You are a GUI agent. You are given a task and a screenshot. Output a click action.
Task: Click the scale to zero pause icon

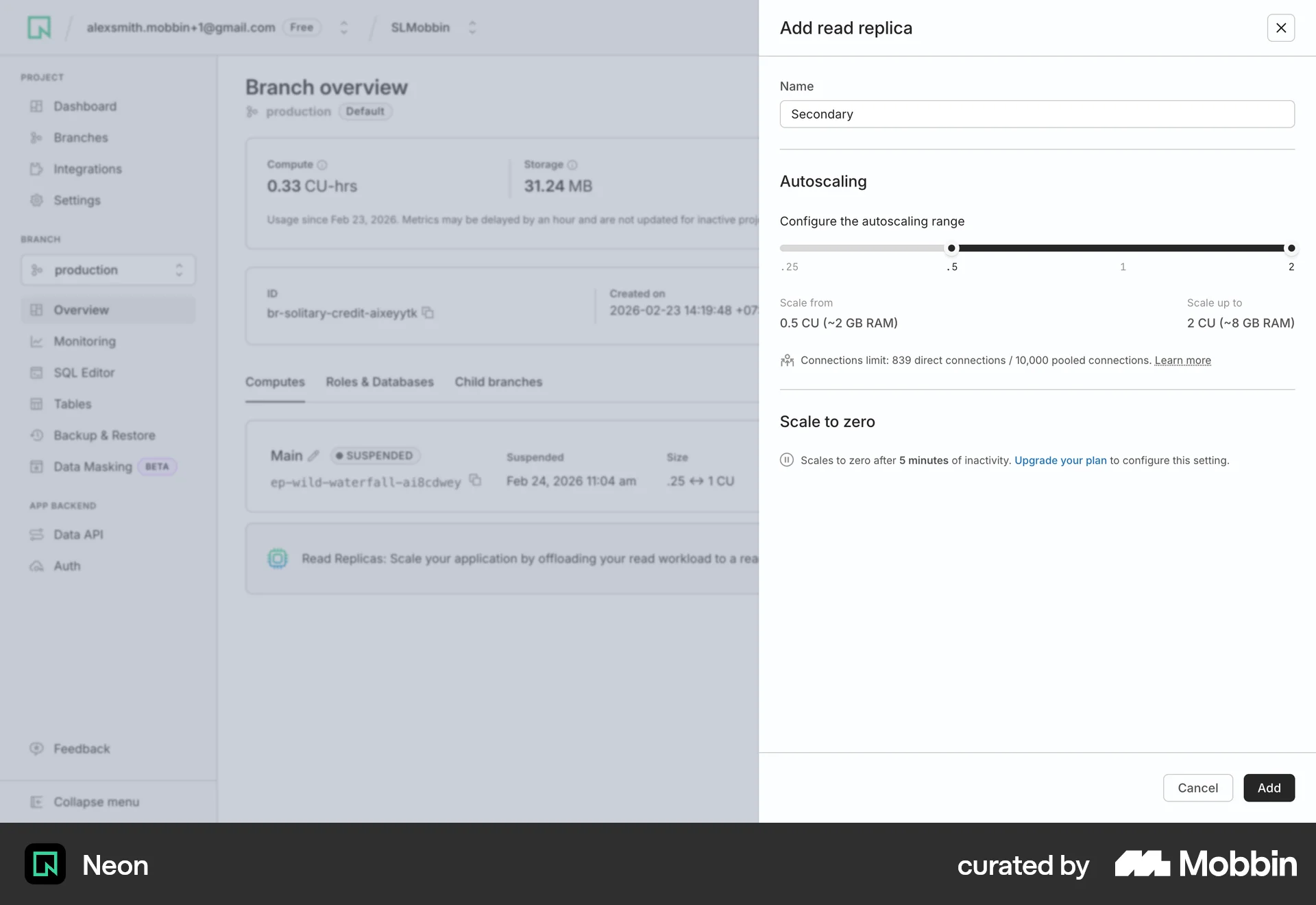click(x=787, y=460)
